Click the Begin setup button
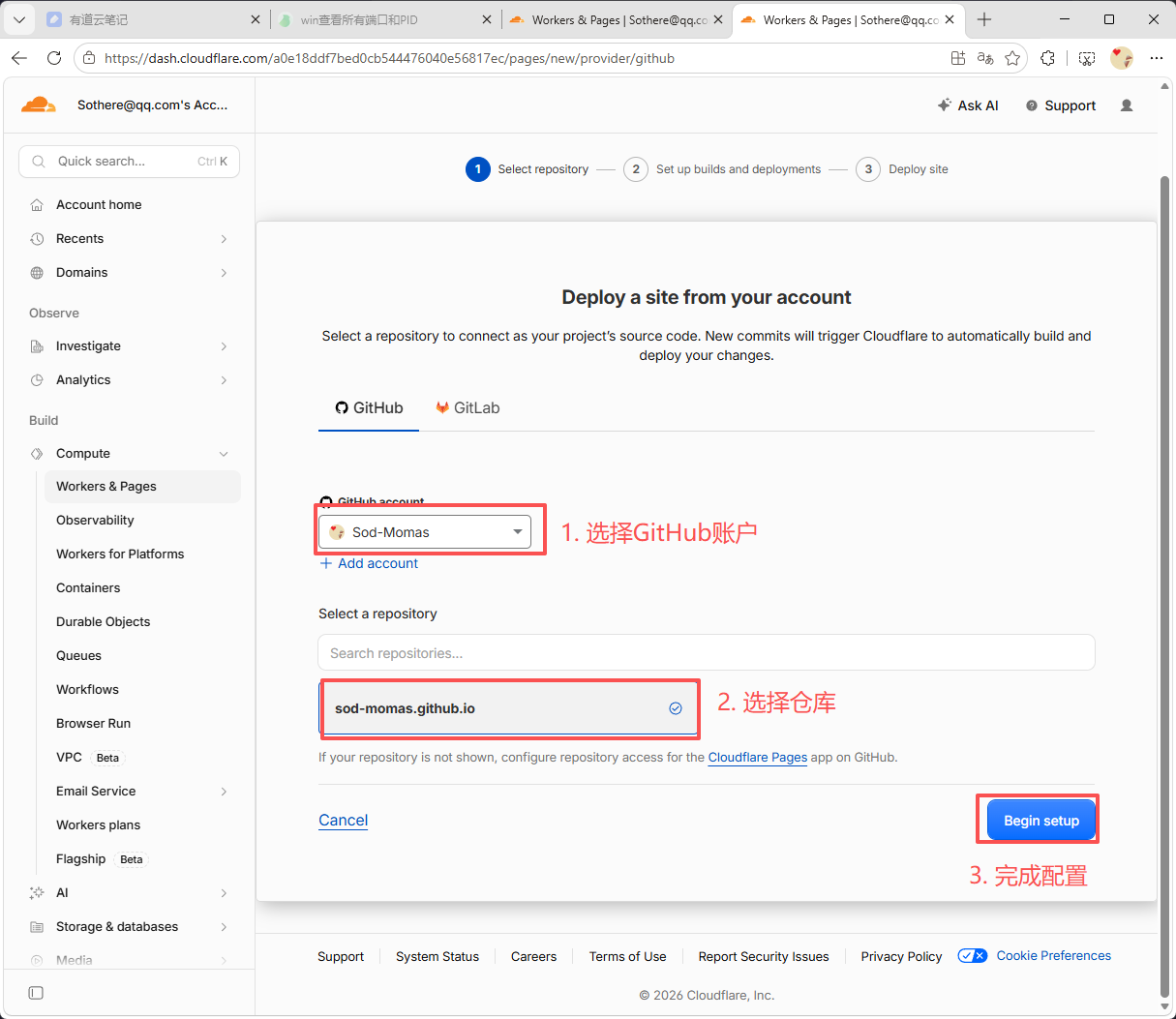 point(1041,821)
